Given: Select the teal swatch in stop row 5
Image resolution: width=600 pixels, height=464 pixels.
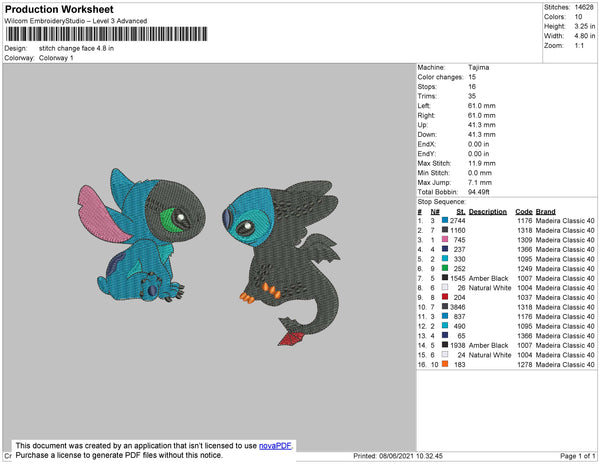Looking at the screenshot, I should [445, 259].
